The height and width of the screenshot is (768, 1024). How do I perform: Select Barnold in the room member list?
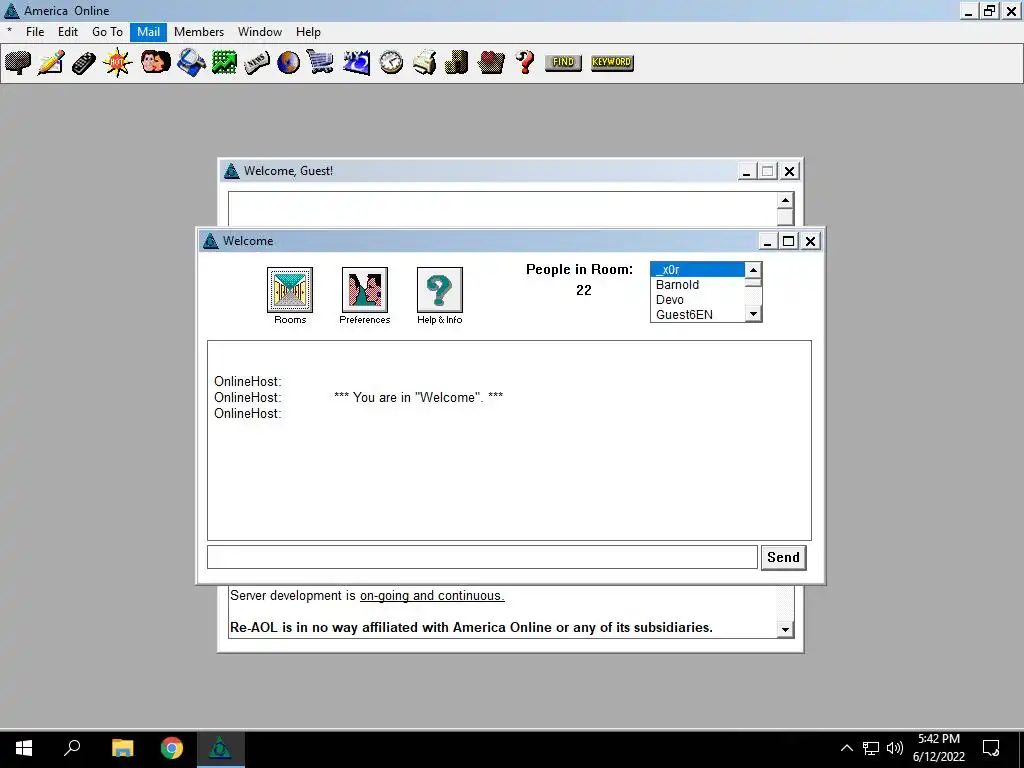coord(697,285)
